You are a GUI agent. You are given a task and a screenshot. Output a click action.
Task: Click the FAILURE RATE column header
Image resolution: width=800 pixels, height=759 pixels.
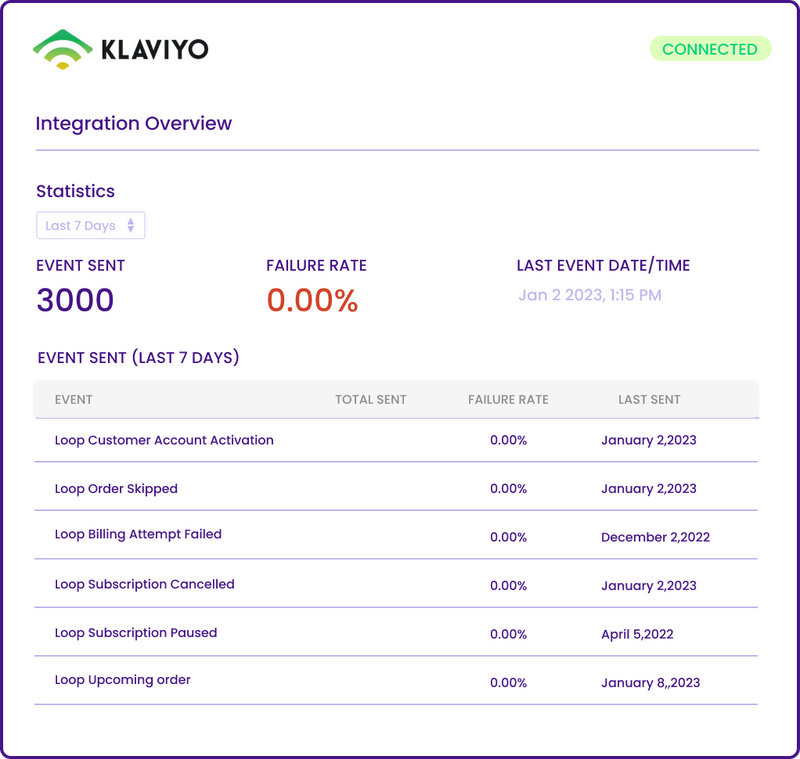coord(508,400)
